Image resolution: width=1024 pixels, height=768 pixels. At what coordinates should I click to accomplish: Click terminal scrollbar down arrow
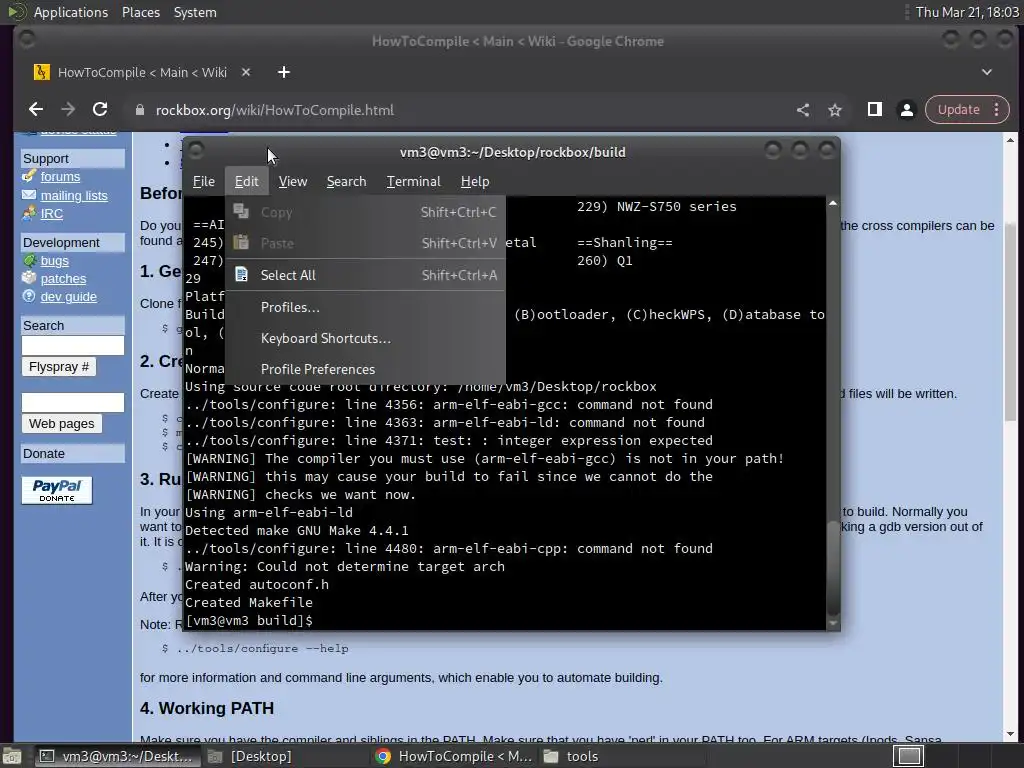click(x=833, y=624)
